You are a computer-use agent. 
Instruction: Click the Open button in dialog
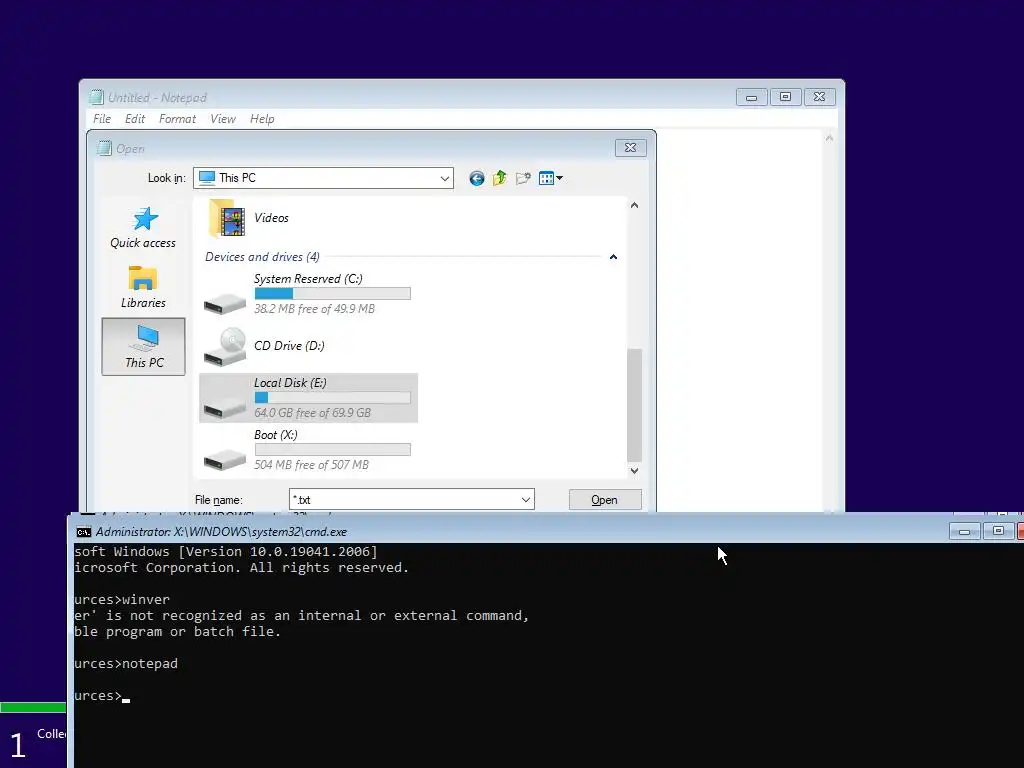(x=605, y=500)
